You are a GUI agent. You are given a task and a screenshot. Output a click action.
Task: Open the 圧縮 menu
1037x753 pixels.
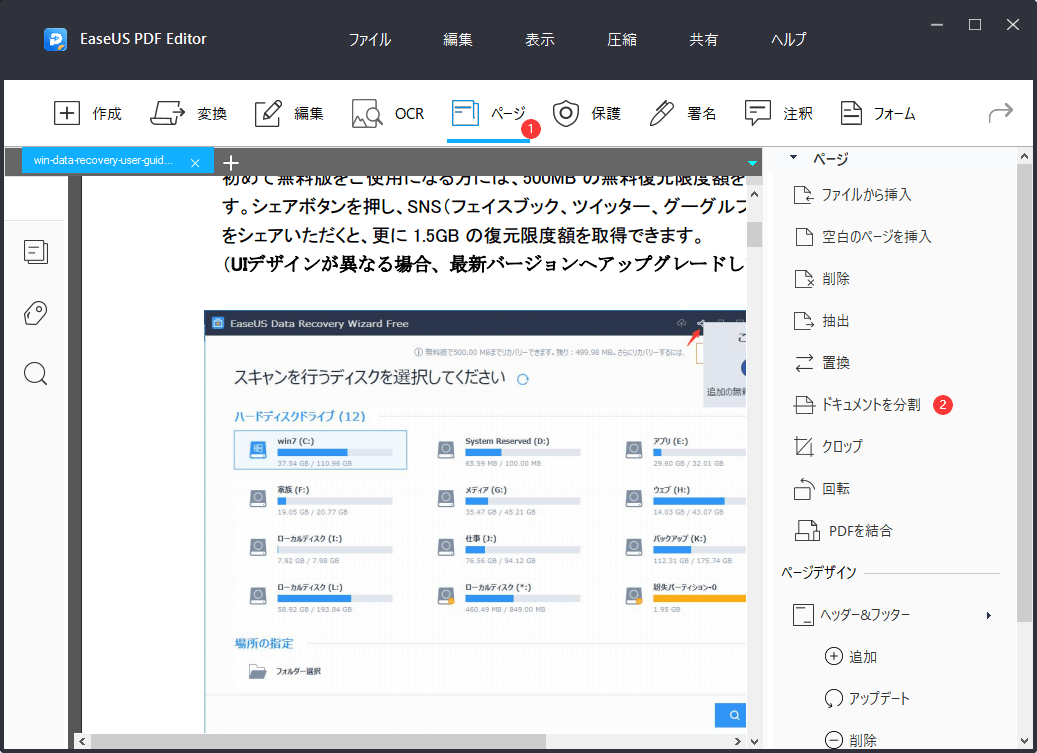pos(621,39)
